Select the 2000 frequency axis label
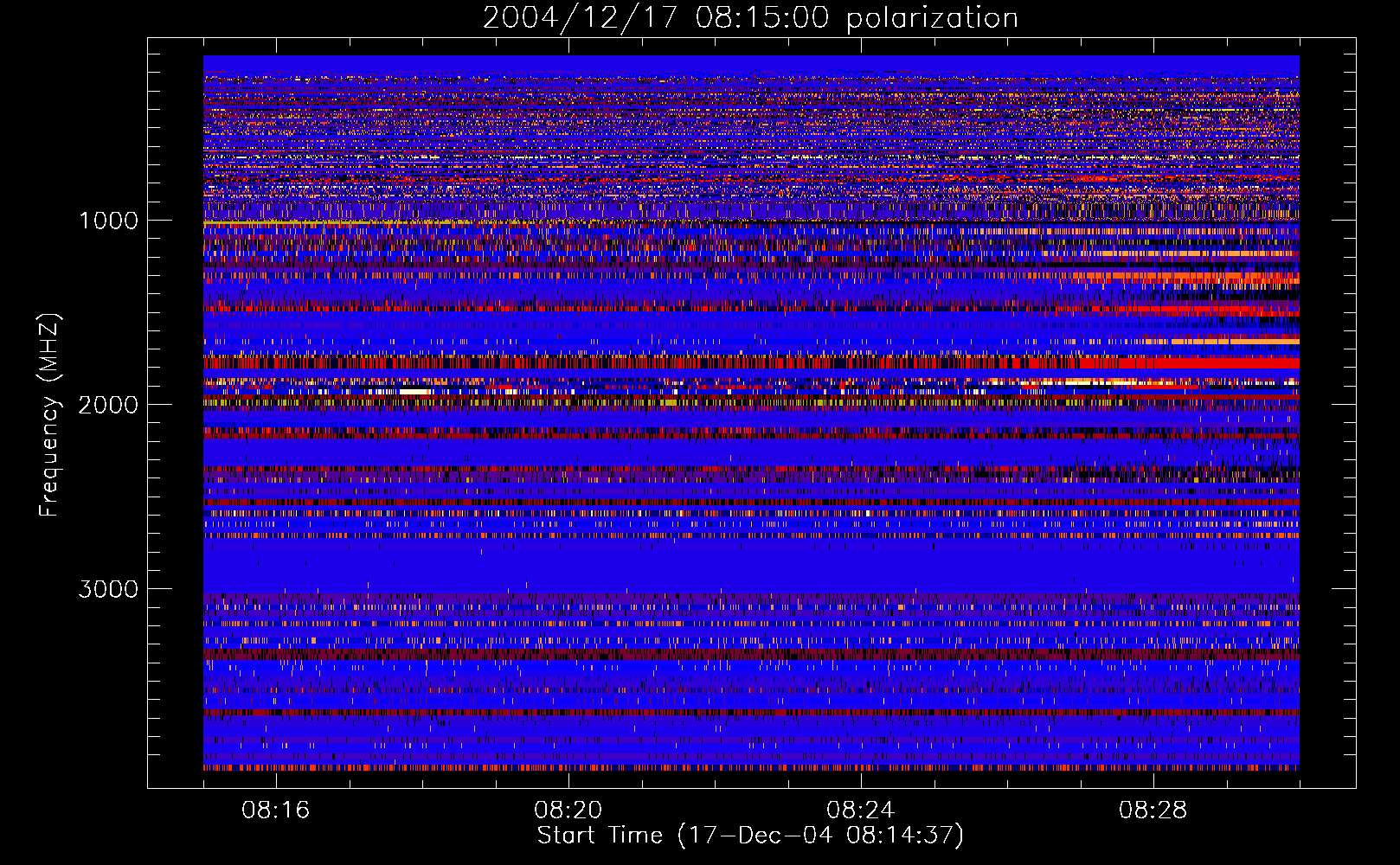The height and width of the screenshot is (865, 1400). (108, 405)
